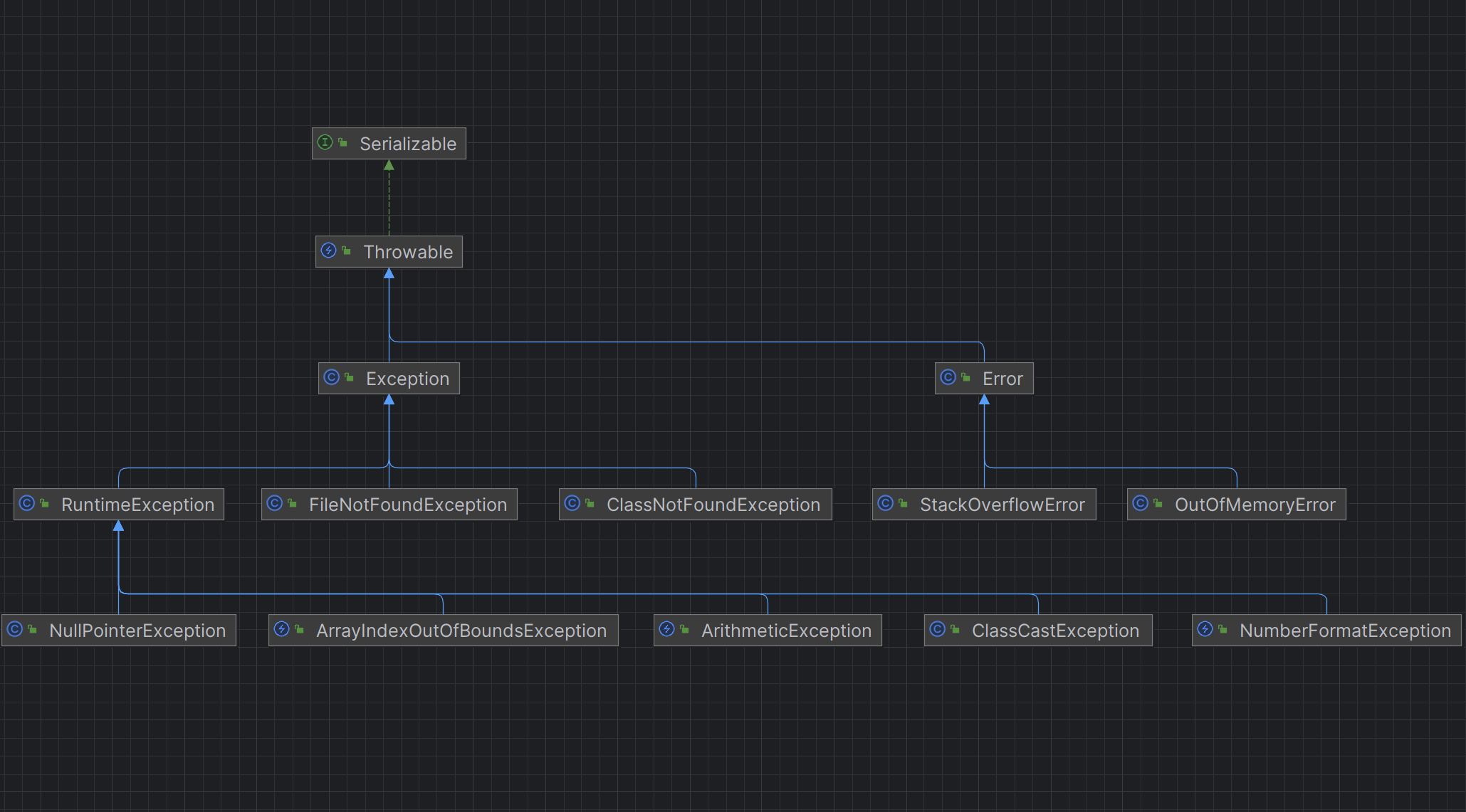
Task: Click the class icon on ArrayIndexOutOfBoundsException
Action: click(x=282, y=629)
